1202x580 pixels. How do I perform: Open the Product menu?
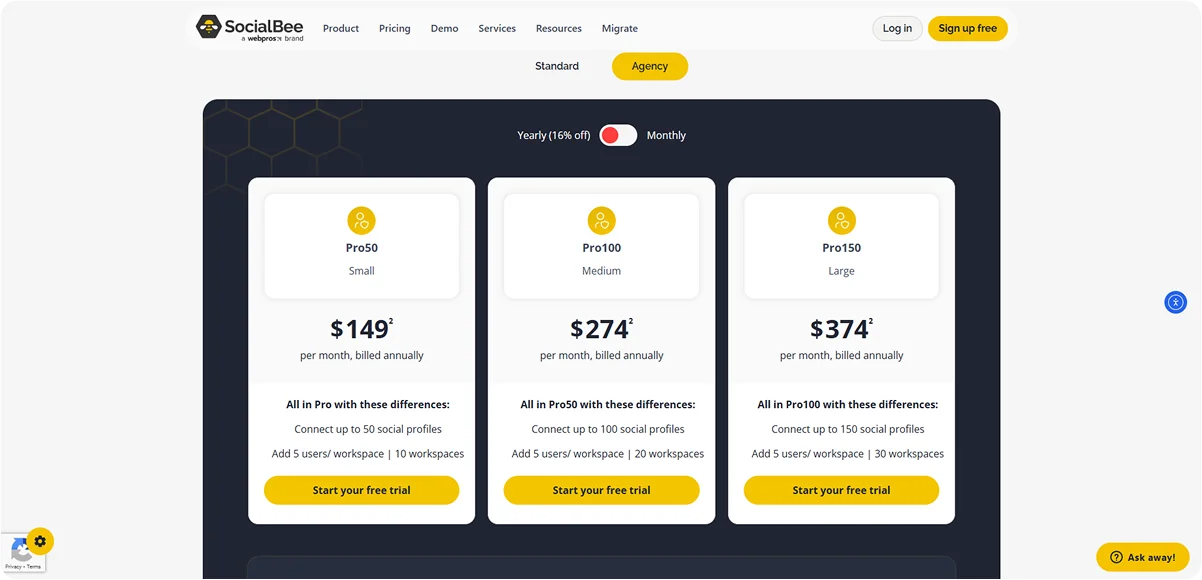(340, 28)
